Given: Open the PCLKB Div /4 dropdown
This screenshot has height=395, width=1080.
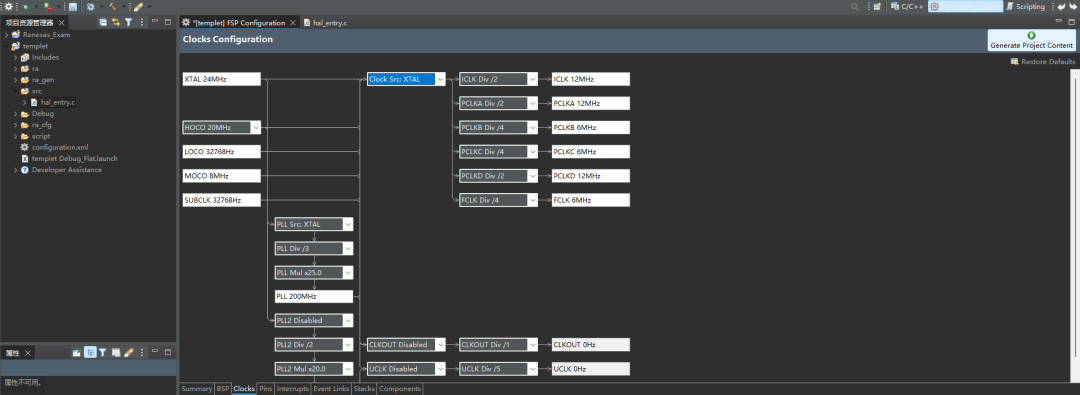Looking at the screenshot, I should [532, 128].
